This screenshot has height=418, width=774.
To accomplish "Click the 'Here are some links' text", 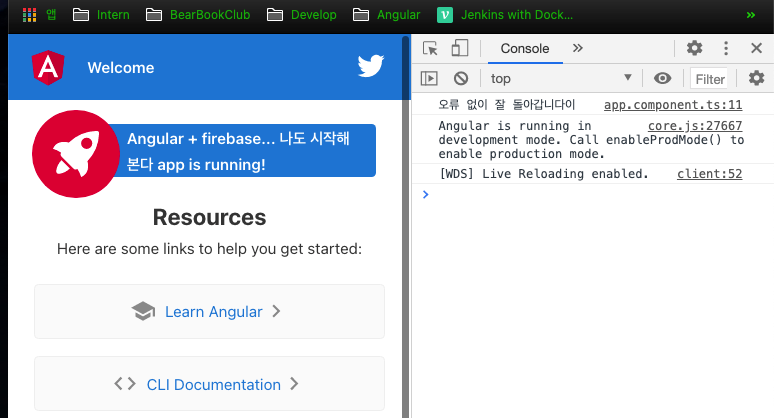I will (x=209, y=249).
